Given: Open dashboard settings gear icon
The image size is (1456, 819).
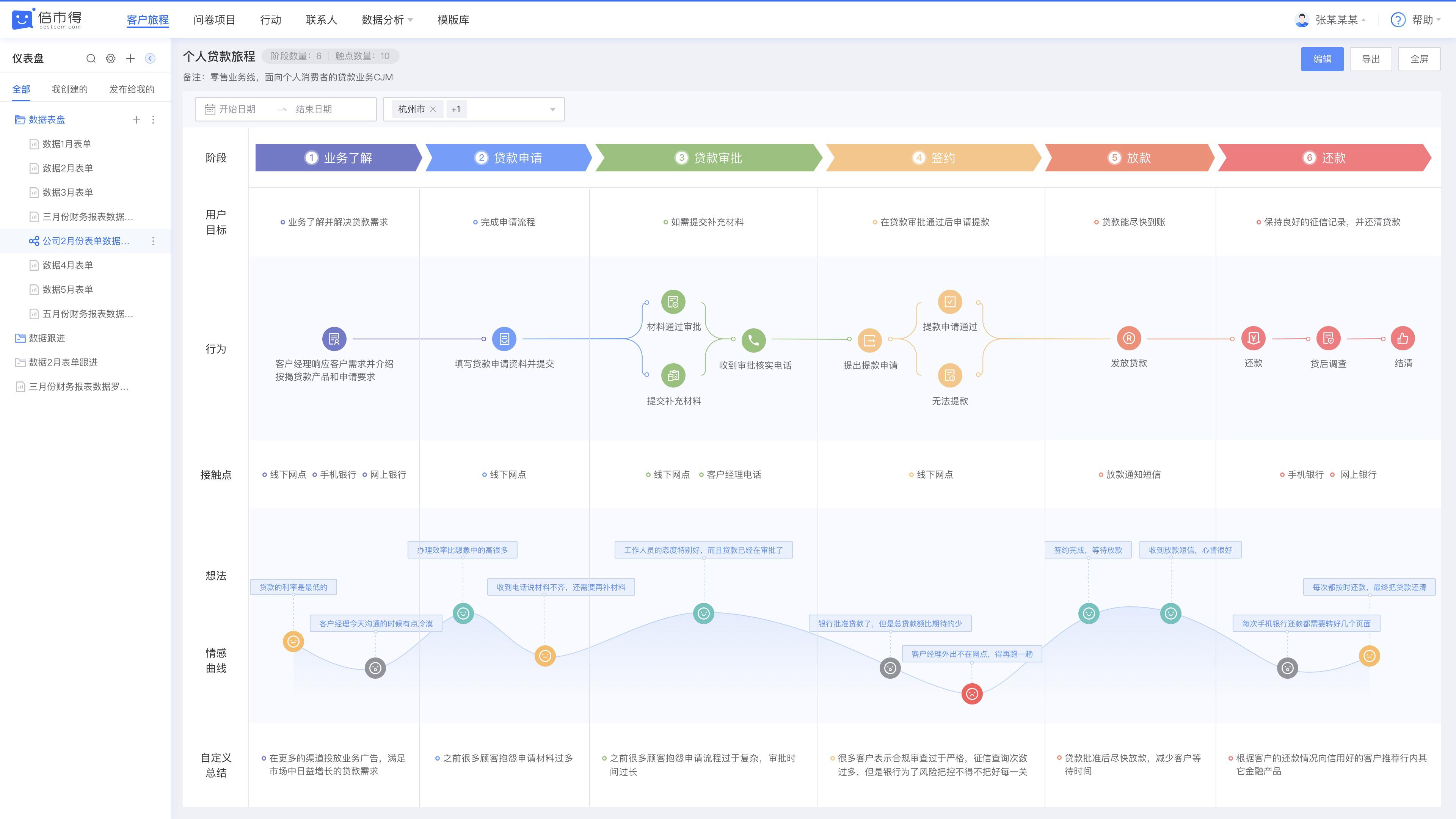Looking at the screenshot, I should [x=111, y=58].
